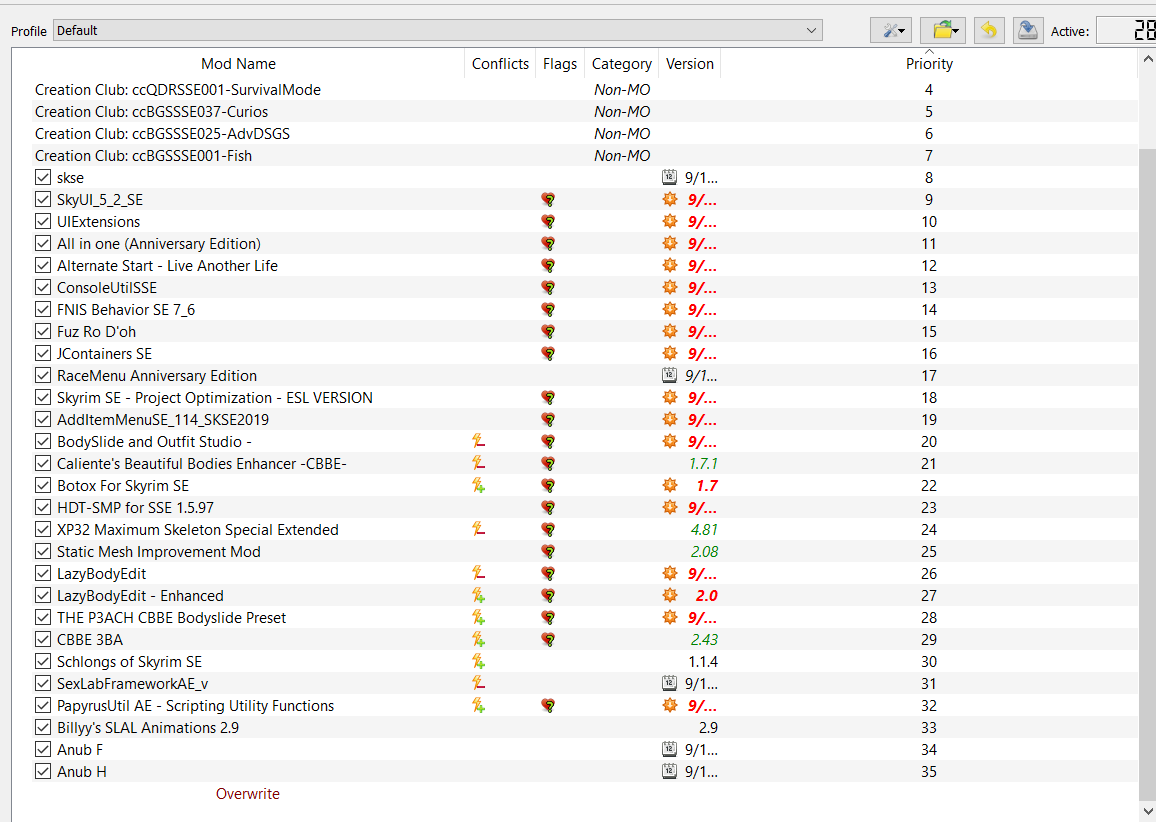Image resolution: width=1156 pixels, height=822 pixels.
Task: Click the heart flag icon for PapyrusUtil AE
Action: pyautogui.click(x=548, y=706)
